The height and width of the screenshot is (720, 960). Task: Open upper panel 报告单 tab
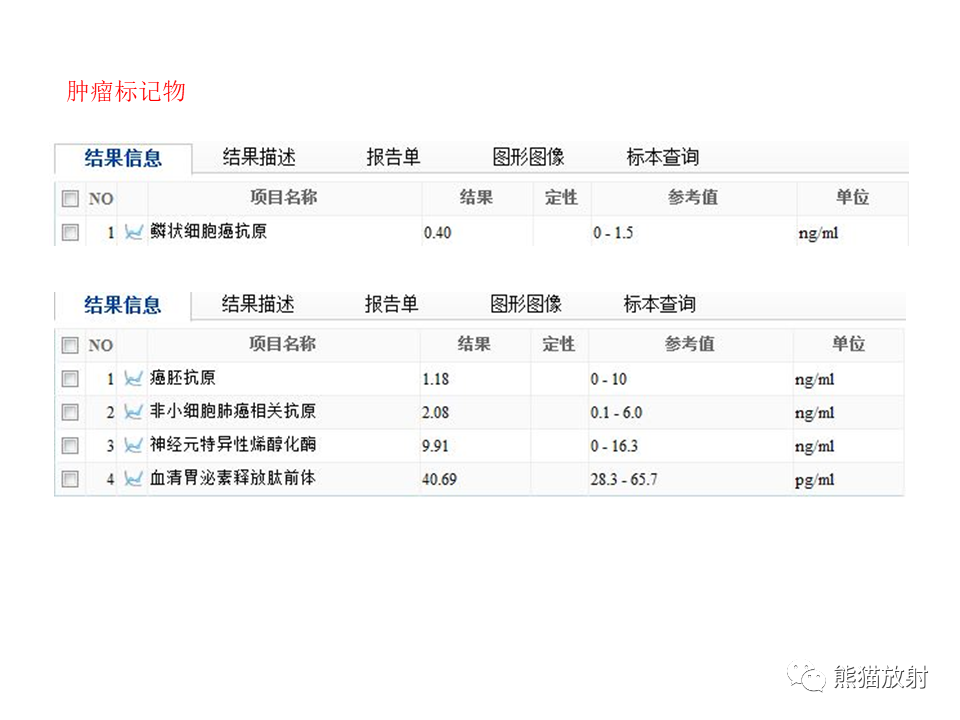click(x=393, y=157)
